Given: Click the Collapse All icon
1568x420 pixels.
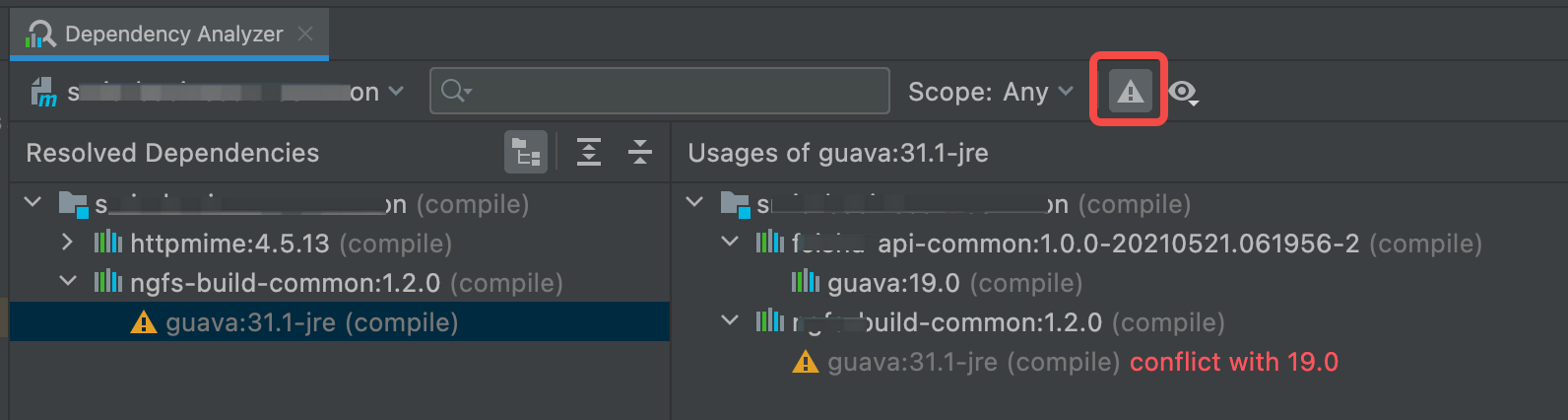Looking at the screenshot, I should click(640, 153).
